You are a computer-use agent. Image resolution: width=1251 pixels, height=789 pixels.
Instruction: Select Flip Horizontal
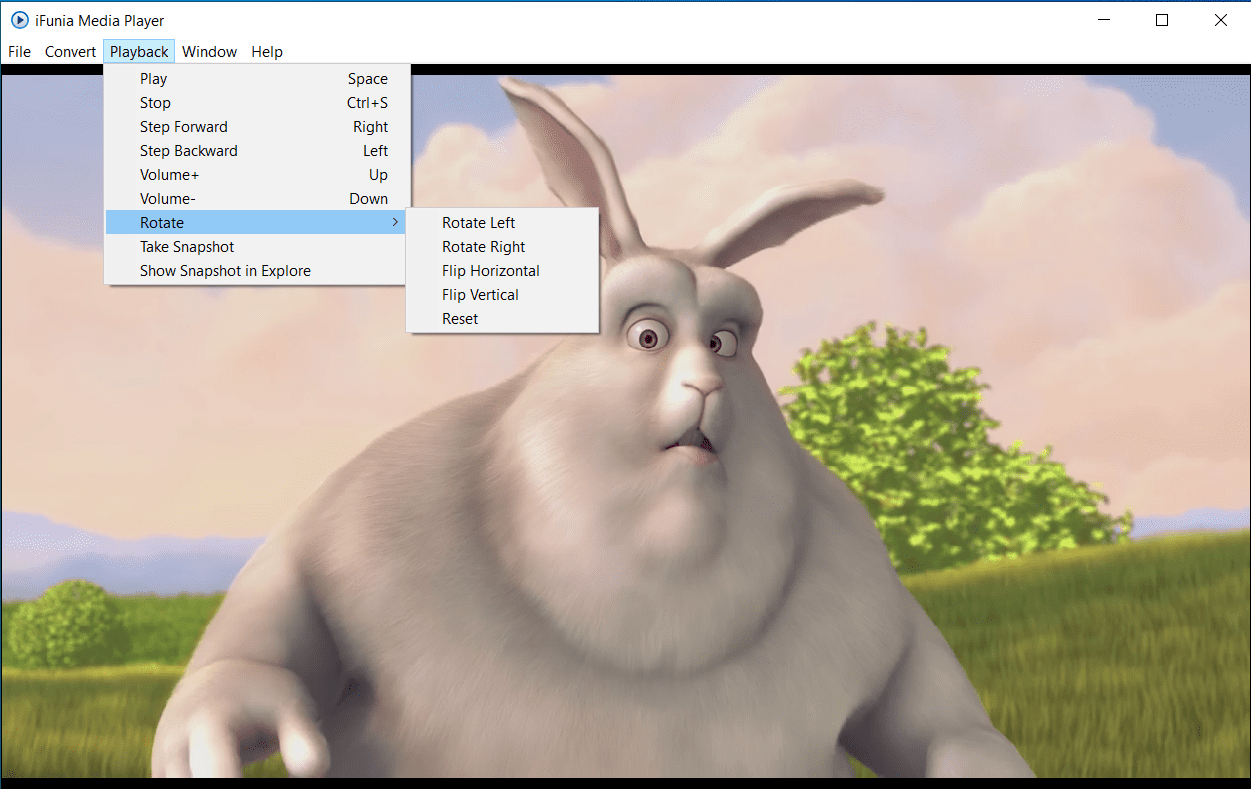[502, 271]
